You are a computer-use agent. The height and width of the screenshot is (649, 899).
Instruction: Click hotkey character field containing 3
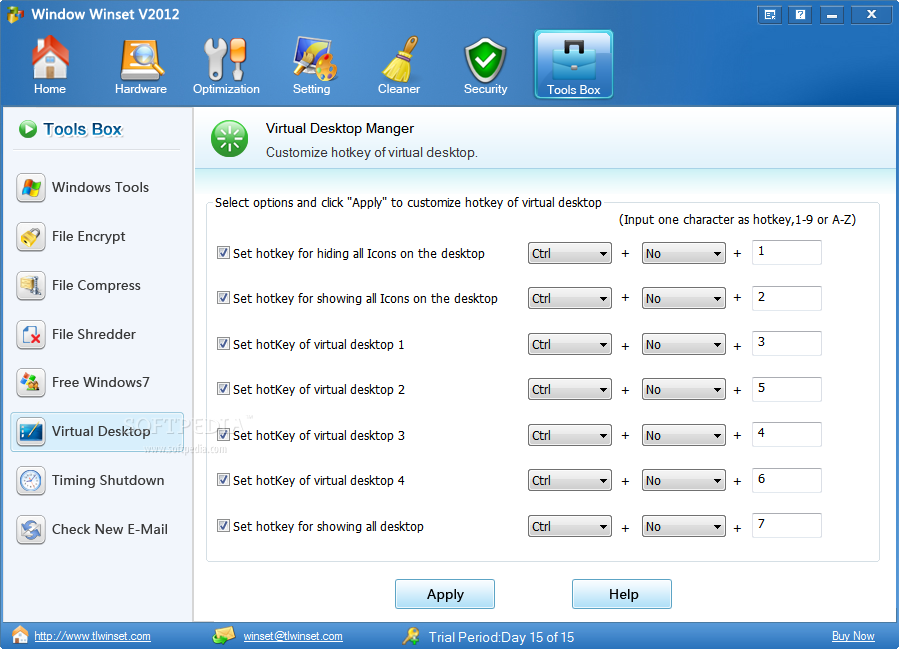click(x=787, y=343)
